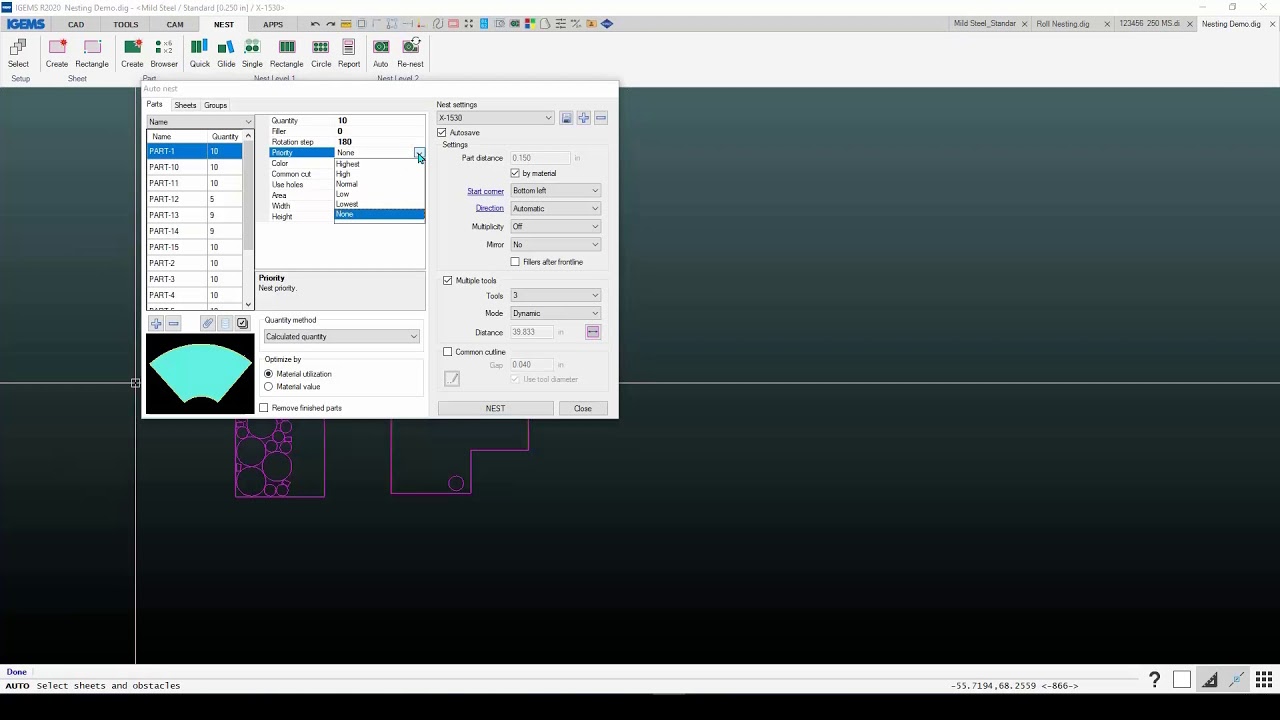Image resolution: width=1280 pixels, height=720 pixels.
Task: Click the redo arrow in quick toolbar
Action: coord(331,24)
